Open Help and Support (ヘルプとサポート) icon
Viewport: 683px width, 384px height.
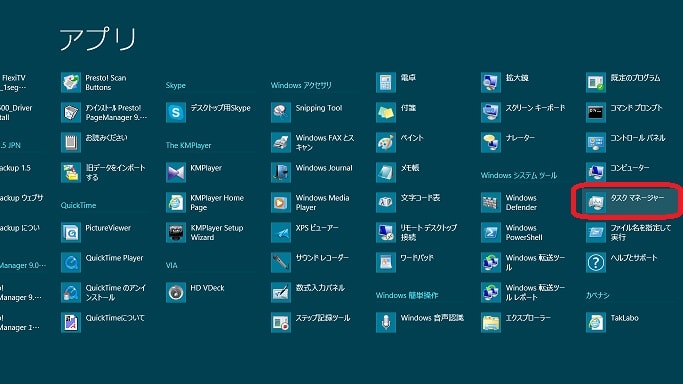click(595, 263)
